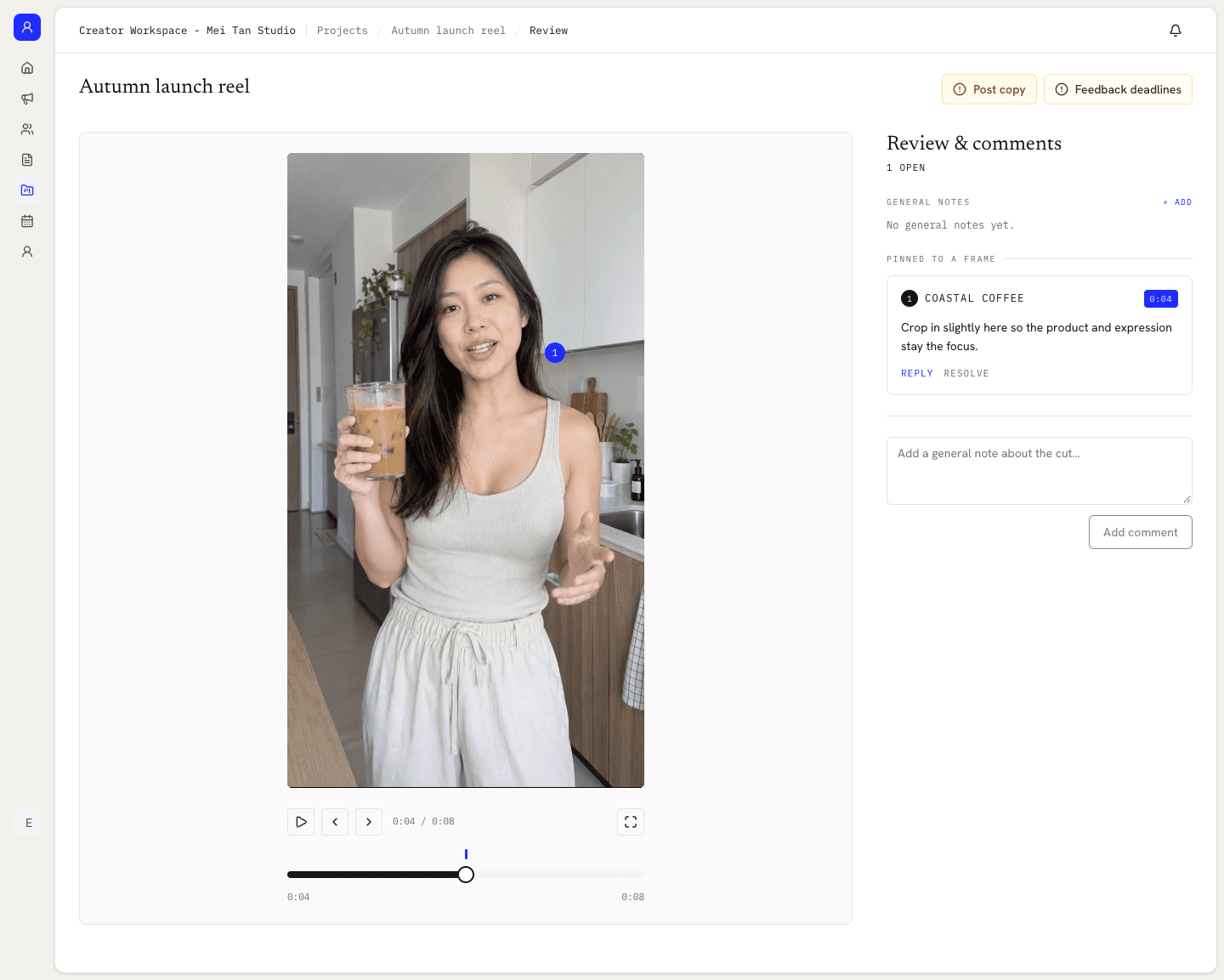Screen dimensions: 1224x980
Task: Click the number 1 badge in comment card
Action: (909, 298)
